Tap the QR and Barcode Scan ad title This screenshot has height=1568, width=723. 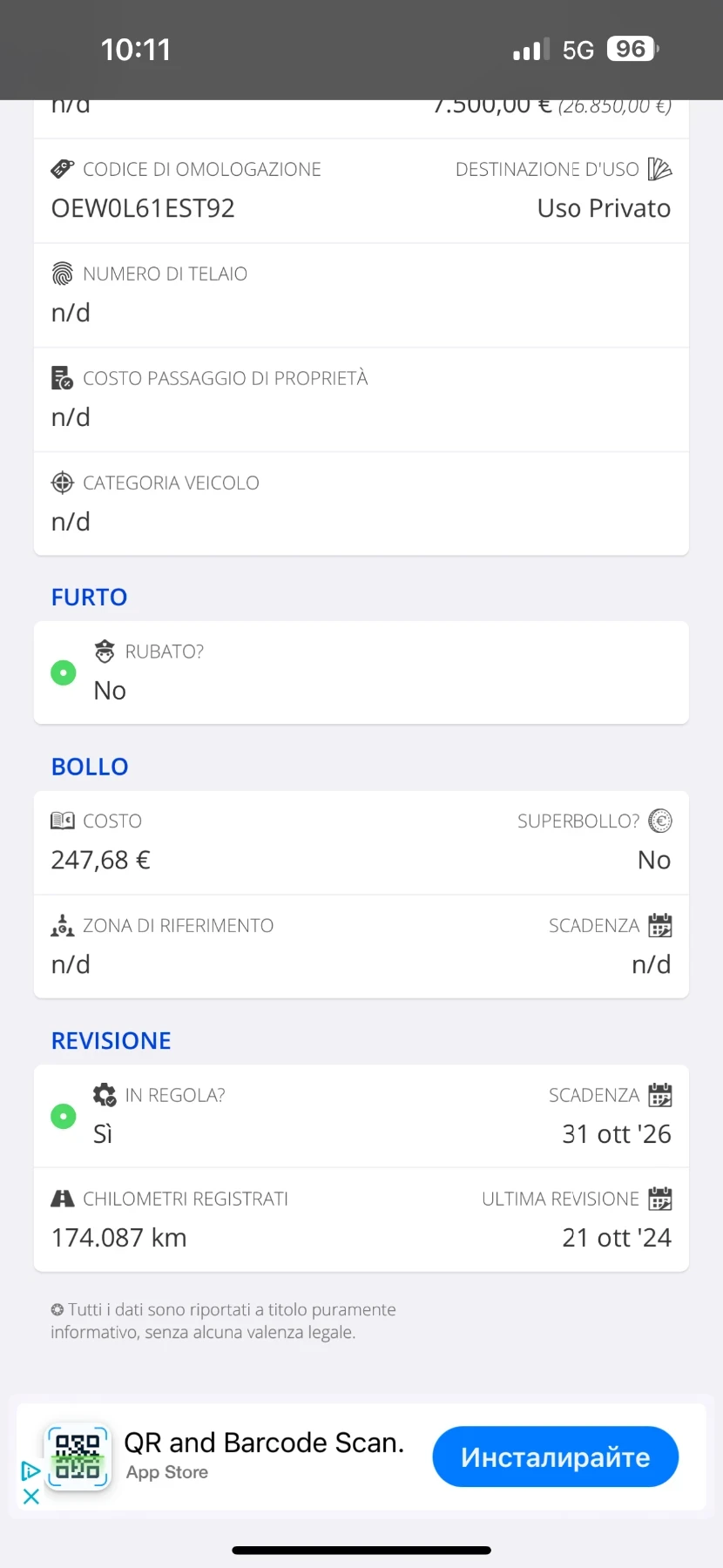click(264, 1443)
